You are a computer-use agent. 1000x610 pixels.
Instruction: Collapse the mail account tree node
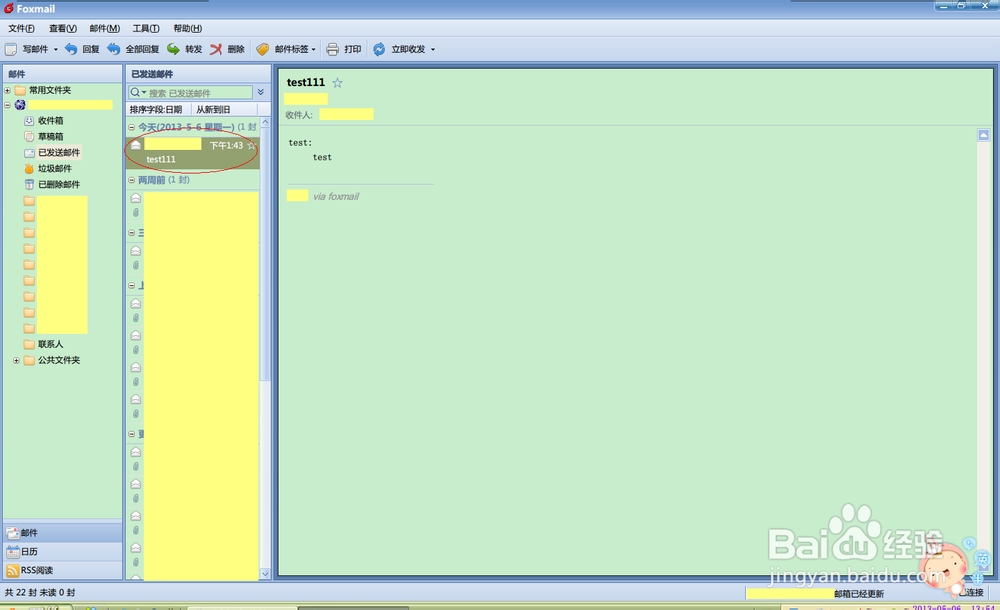[8, 105]
